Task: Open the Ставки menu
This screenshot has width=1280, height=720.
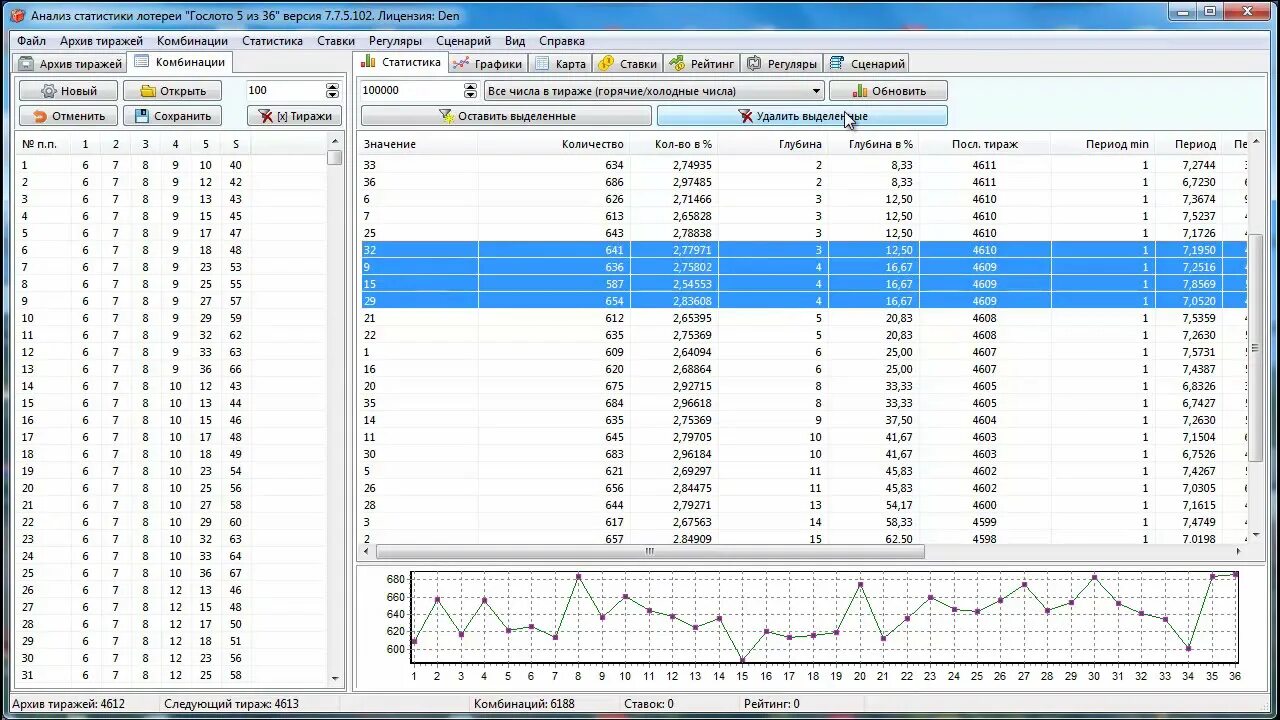Action: coord(336,41)
